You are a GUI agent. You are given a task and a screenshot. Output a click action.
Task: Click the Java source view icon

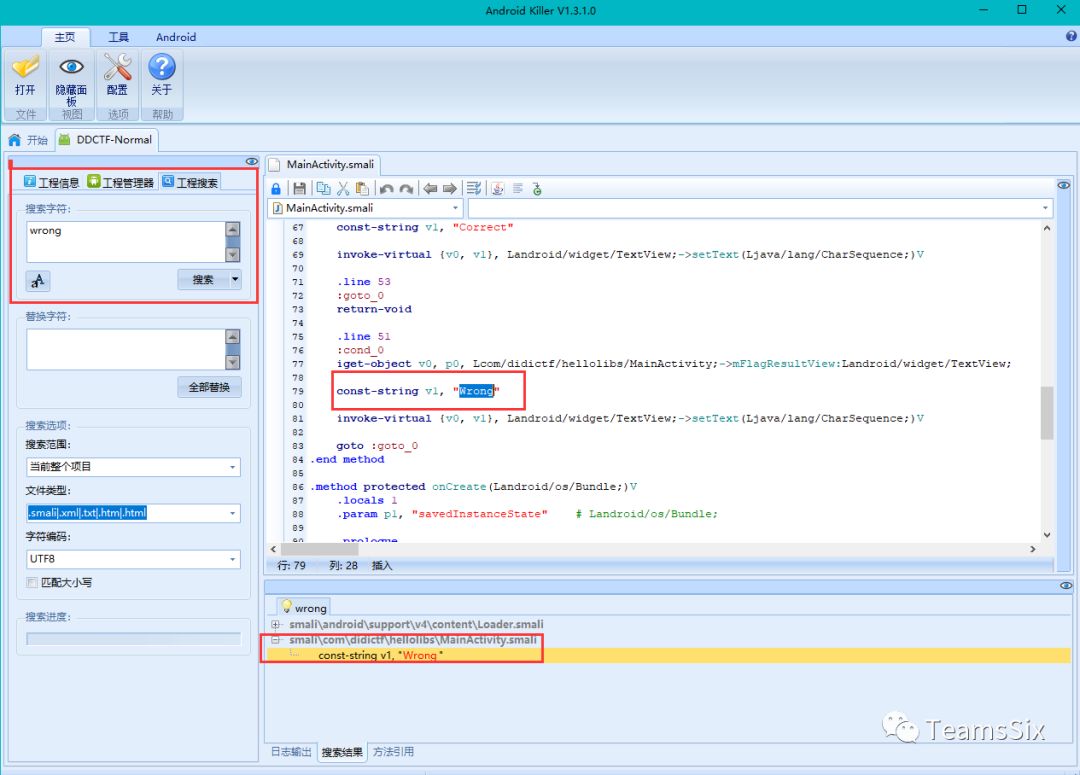tap(498, 189)
